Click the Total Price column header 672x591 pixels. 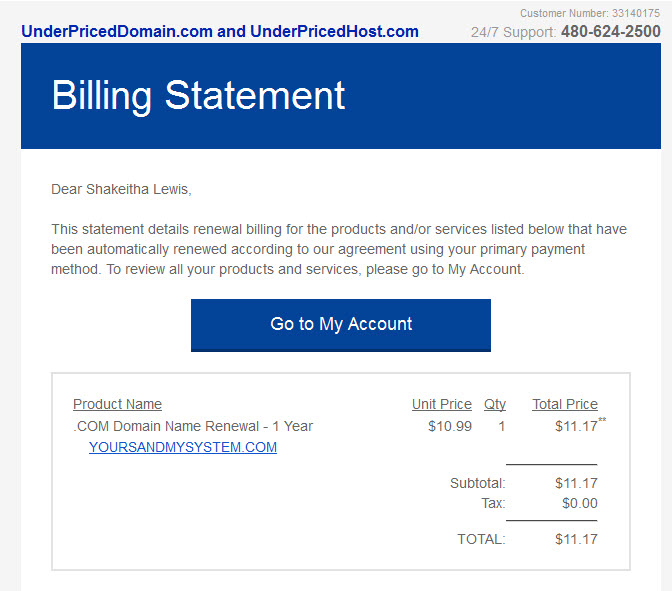[x=565, y=404]
